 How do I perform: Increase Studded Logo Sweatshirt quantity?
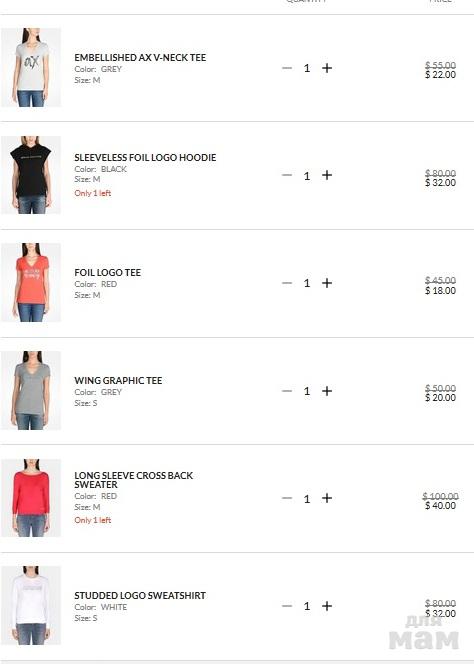coord(327,606)
